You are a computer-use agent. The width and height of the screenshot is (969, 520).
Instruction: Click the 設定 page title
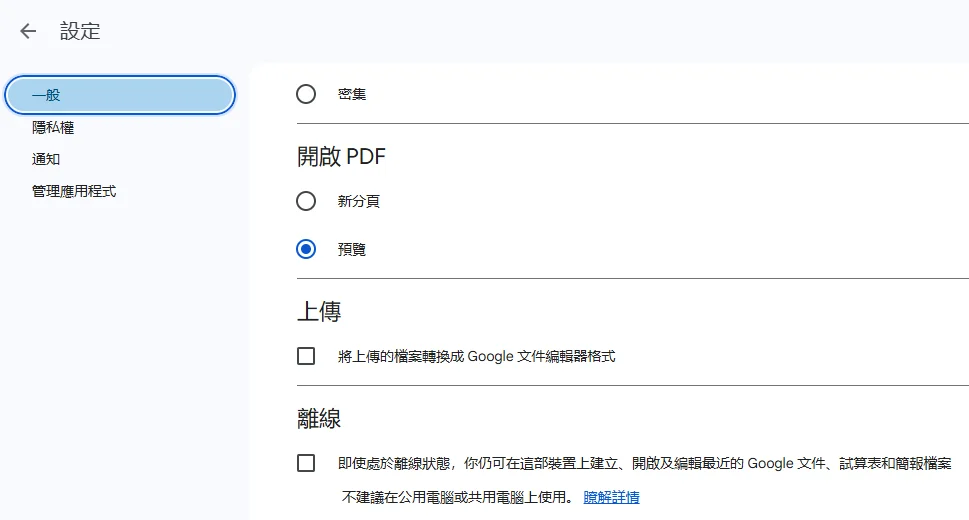80,31
